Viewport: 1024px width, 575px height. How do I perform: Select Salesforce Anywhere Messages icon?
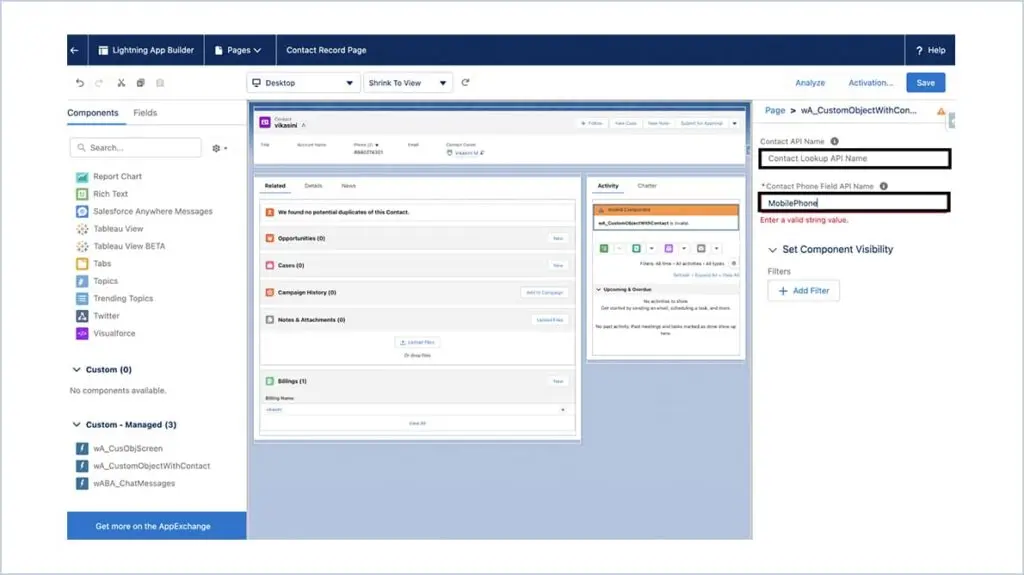point(82,211)
